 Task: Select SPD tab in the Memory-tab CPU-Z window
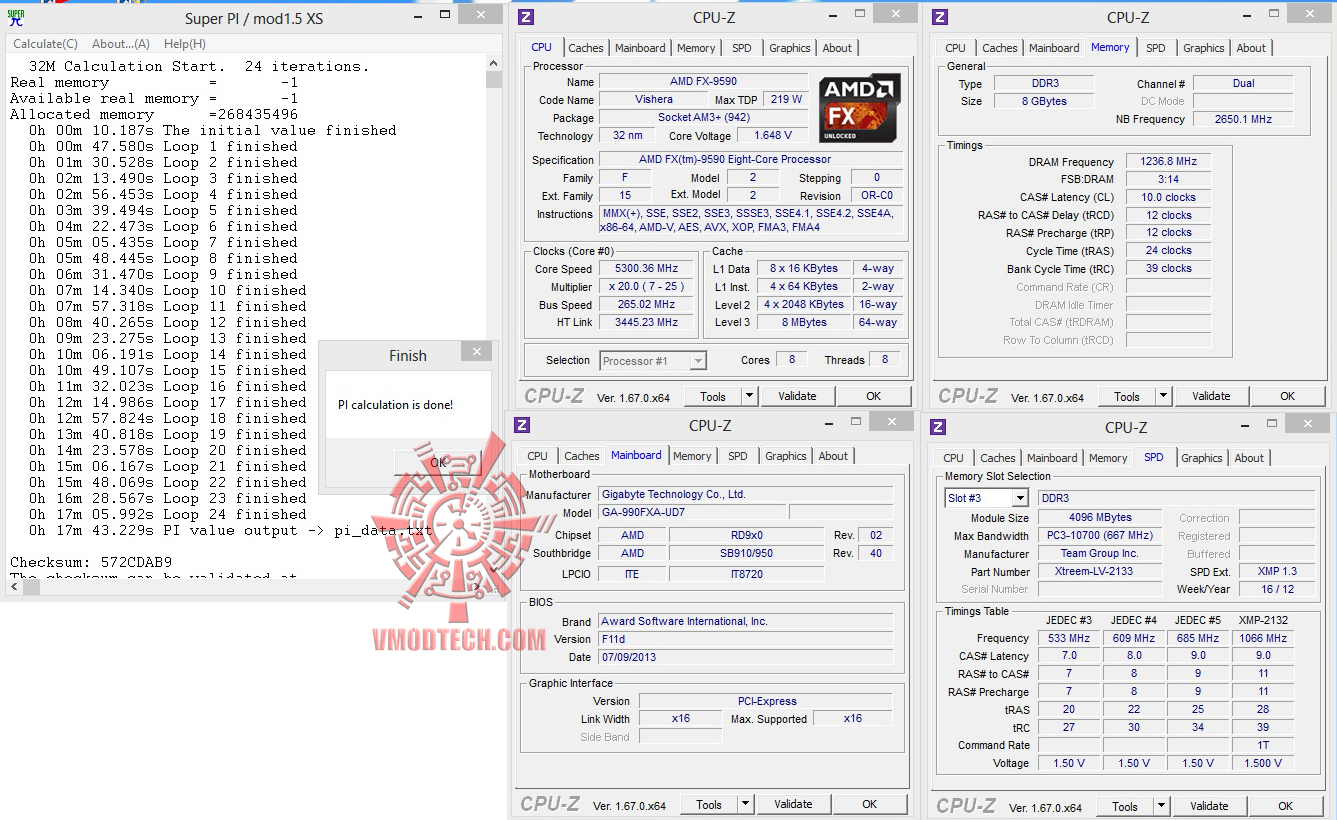[x=1156, y=48]
